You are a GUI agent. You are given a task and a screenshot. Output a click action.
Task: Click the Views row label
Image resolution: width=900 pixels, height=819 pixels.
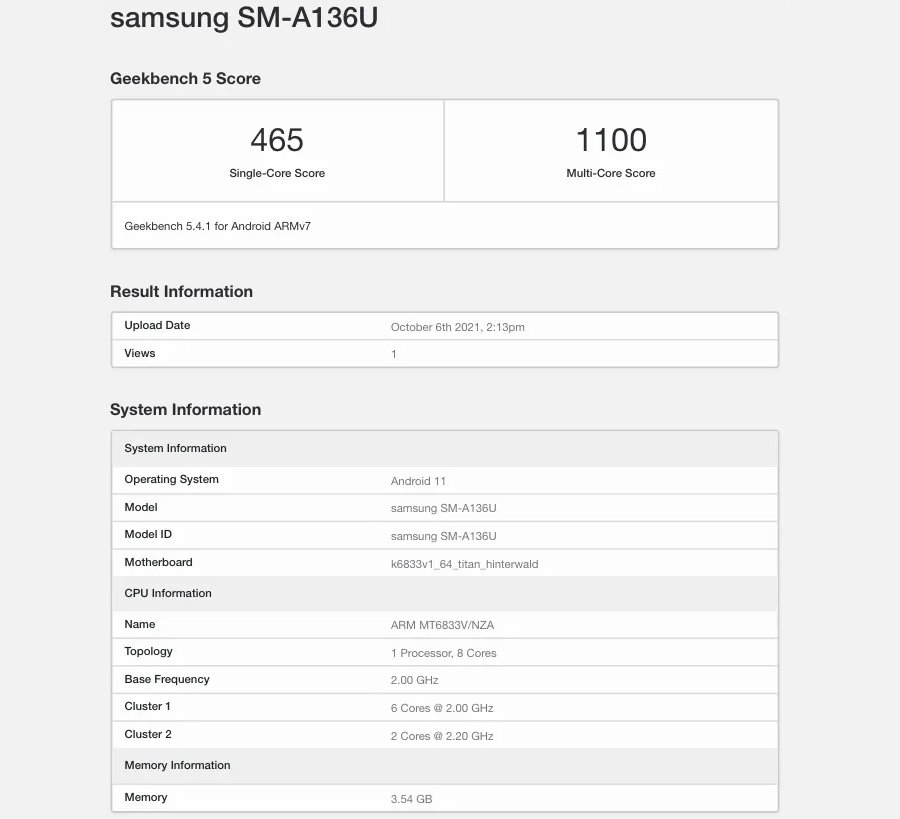[x=140, y=353]
